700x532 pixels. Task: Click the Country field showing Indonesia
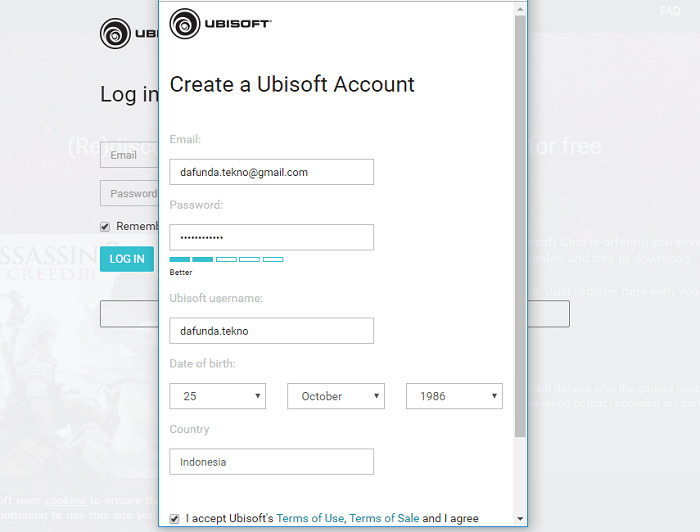click(271, 462)
